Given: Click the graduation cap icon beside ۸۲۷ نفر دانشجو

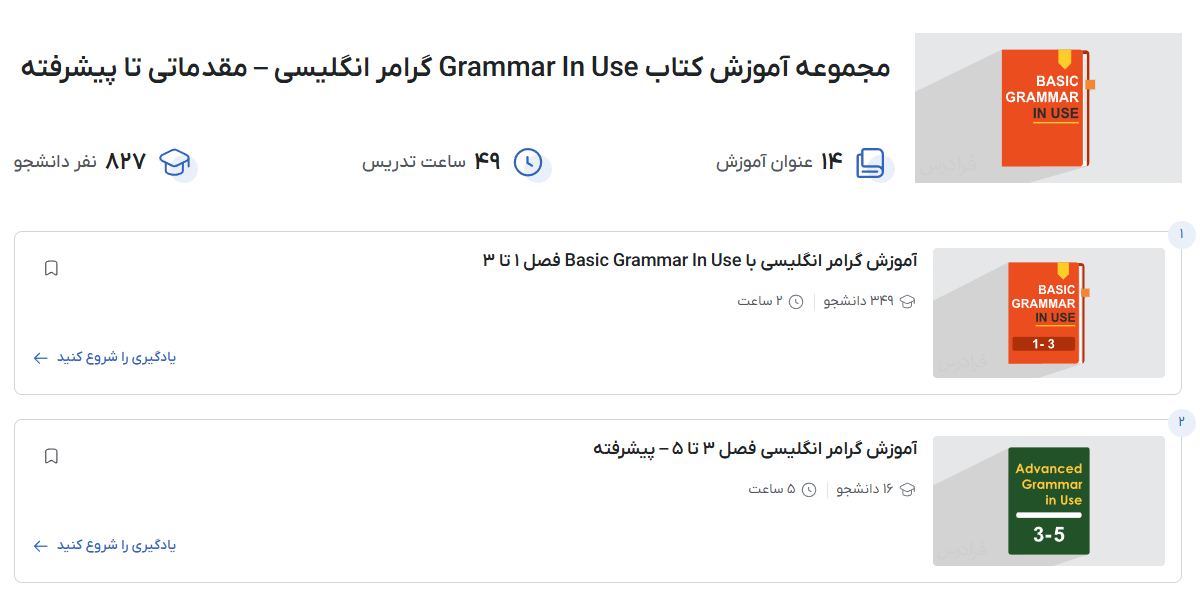Looking at the screenshot, I should pos(175,160).
